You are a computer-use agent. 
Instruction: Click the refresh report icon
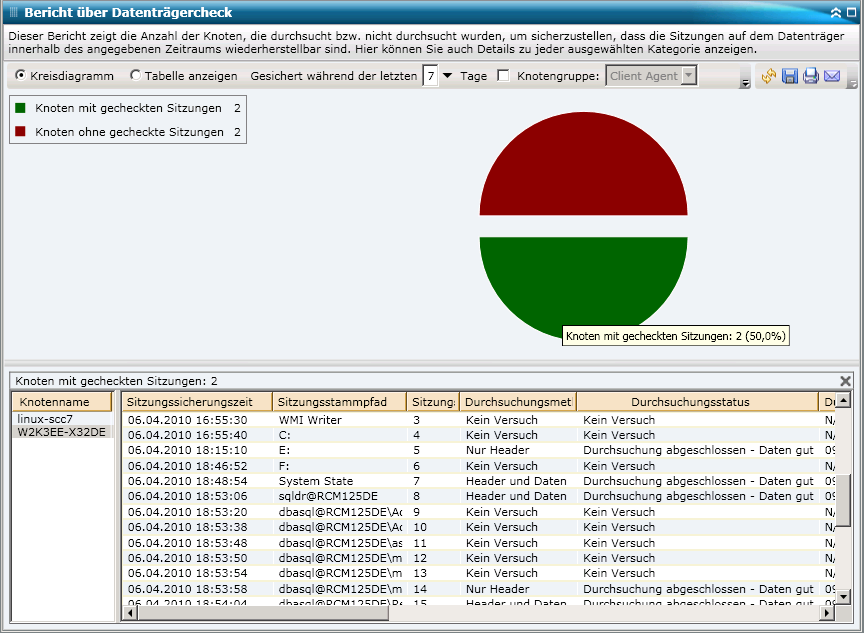pos(769,76)
